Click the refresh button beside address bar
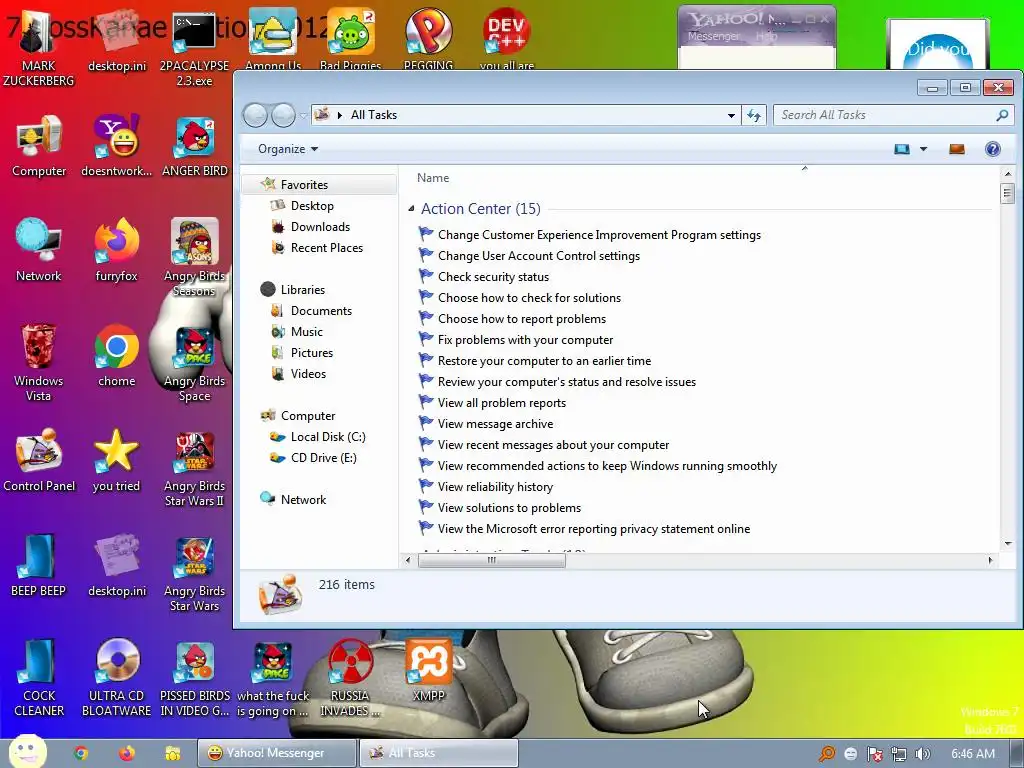1024x768 pixels. click(x=754, y=116)
